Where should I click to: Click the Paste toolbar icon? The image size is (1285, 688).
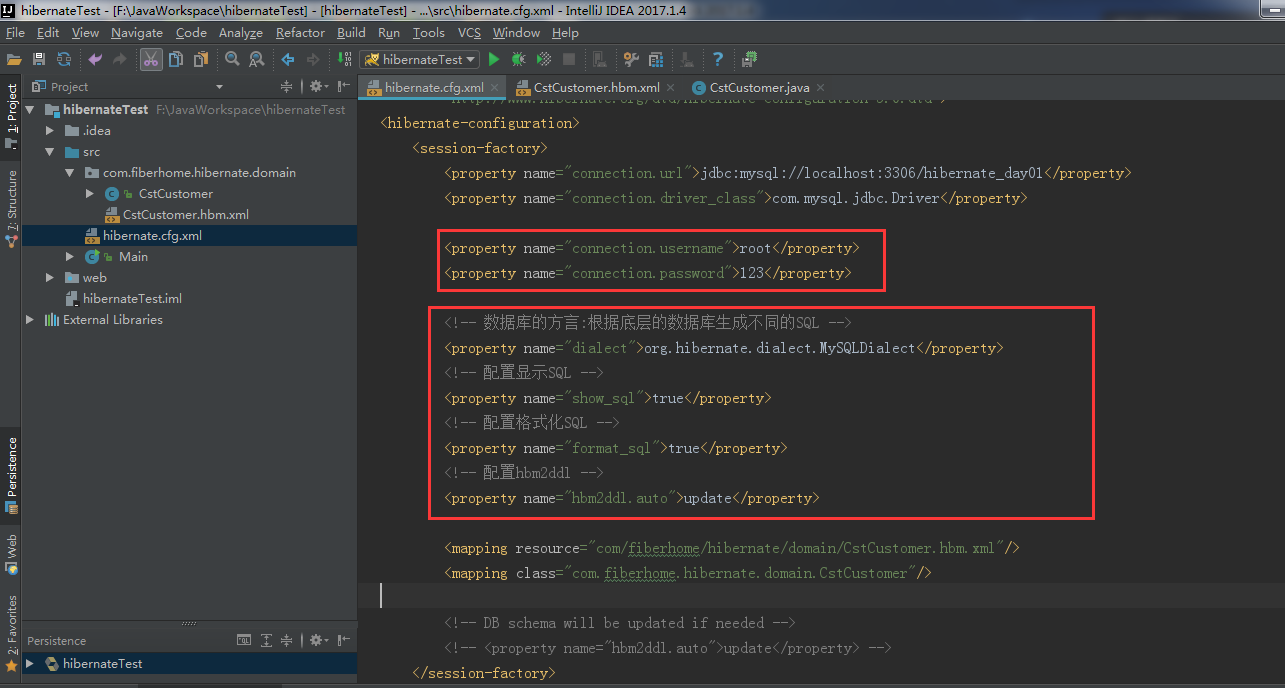click(201, 60)
